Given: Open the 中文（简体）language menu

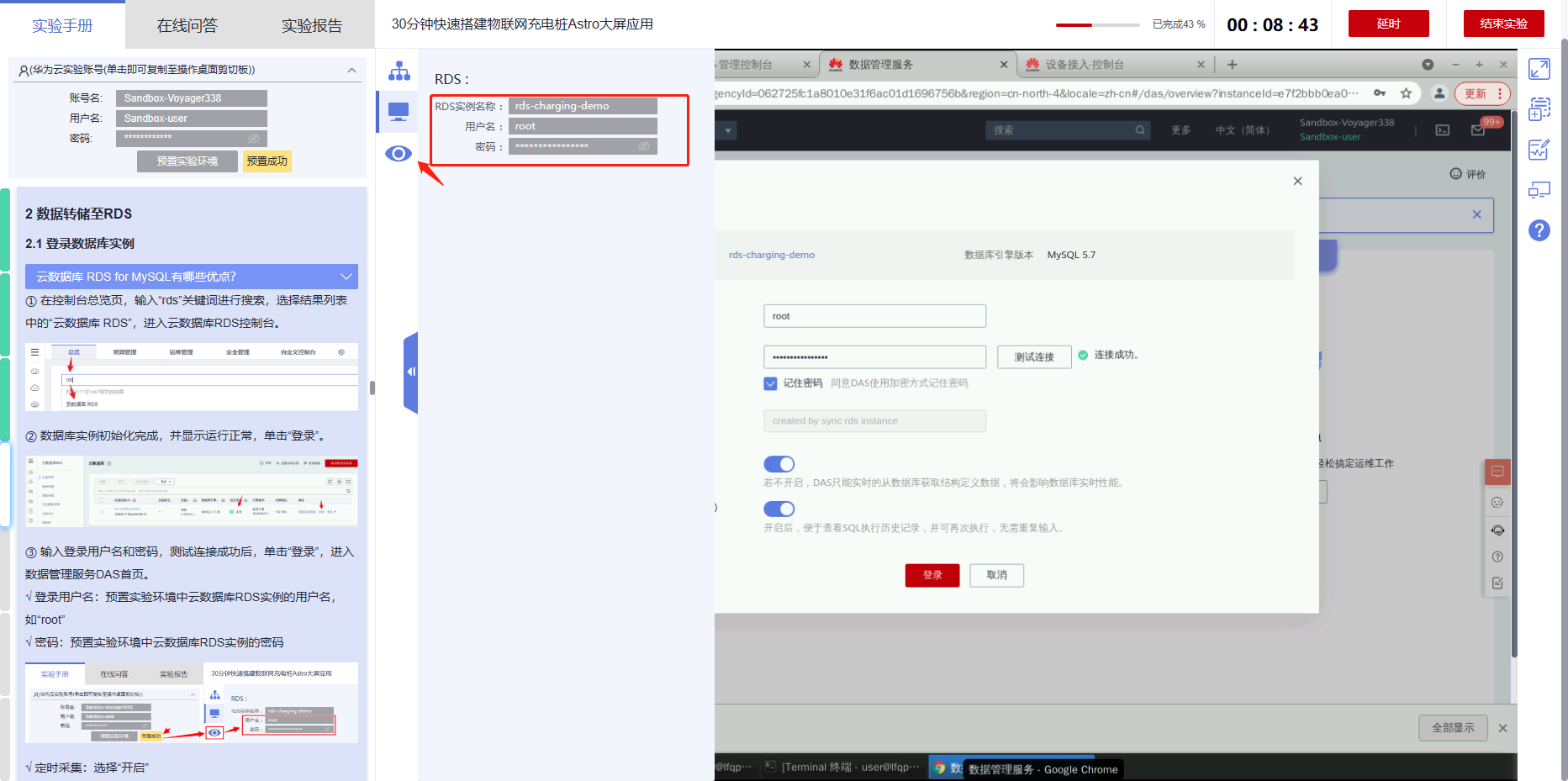Looking at the screenshot, I should (1243, 130).
